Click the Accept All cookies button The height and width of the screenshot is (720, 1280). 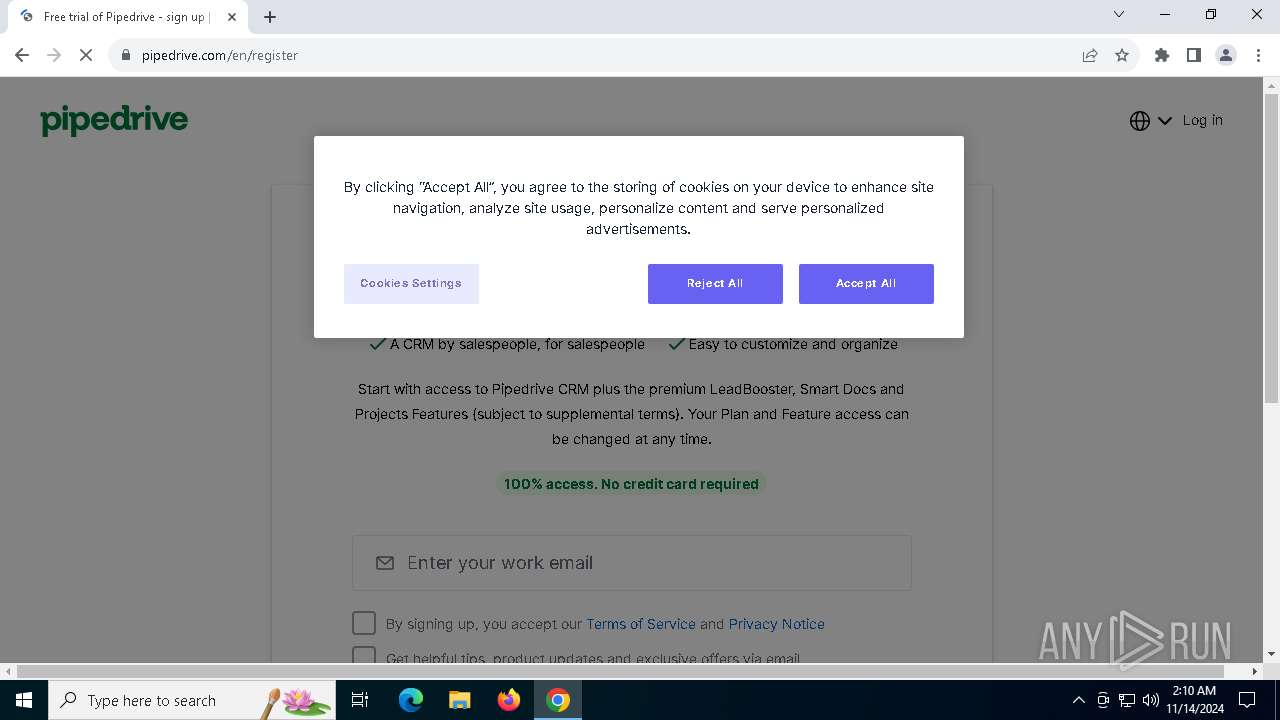[866, 284]
